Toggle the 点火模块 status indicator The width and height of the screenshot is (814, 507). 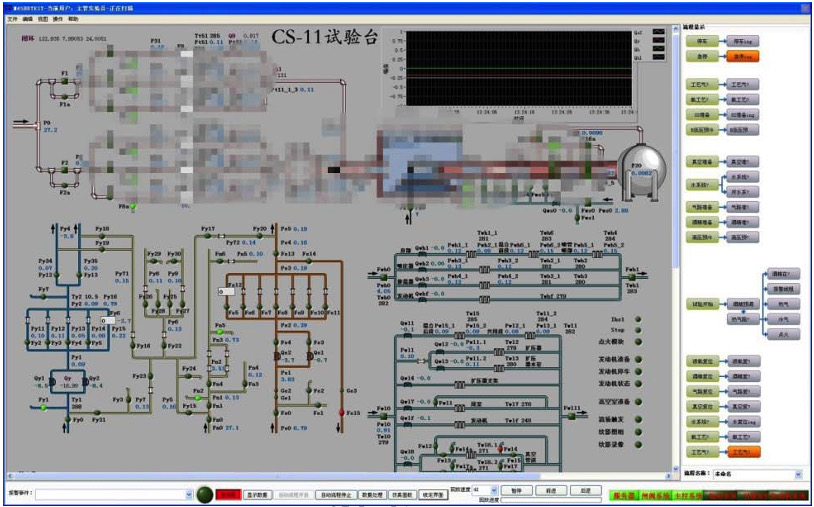coord(639,342)
